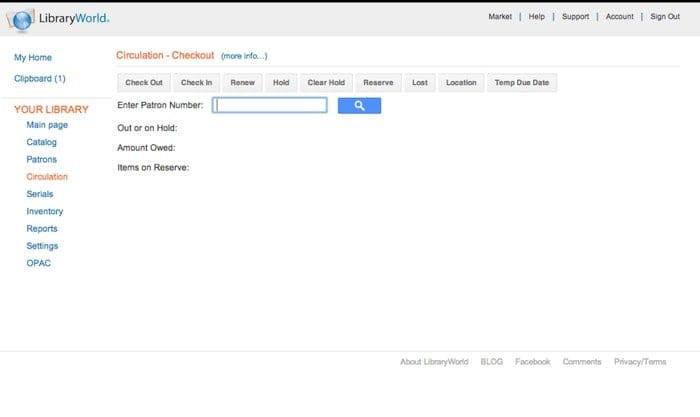Viewport: 700px width, 417px height.
Task: Open the Location tab
Action: [x=461, y=83]
